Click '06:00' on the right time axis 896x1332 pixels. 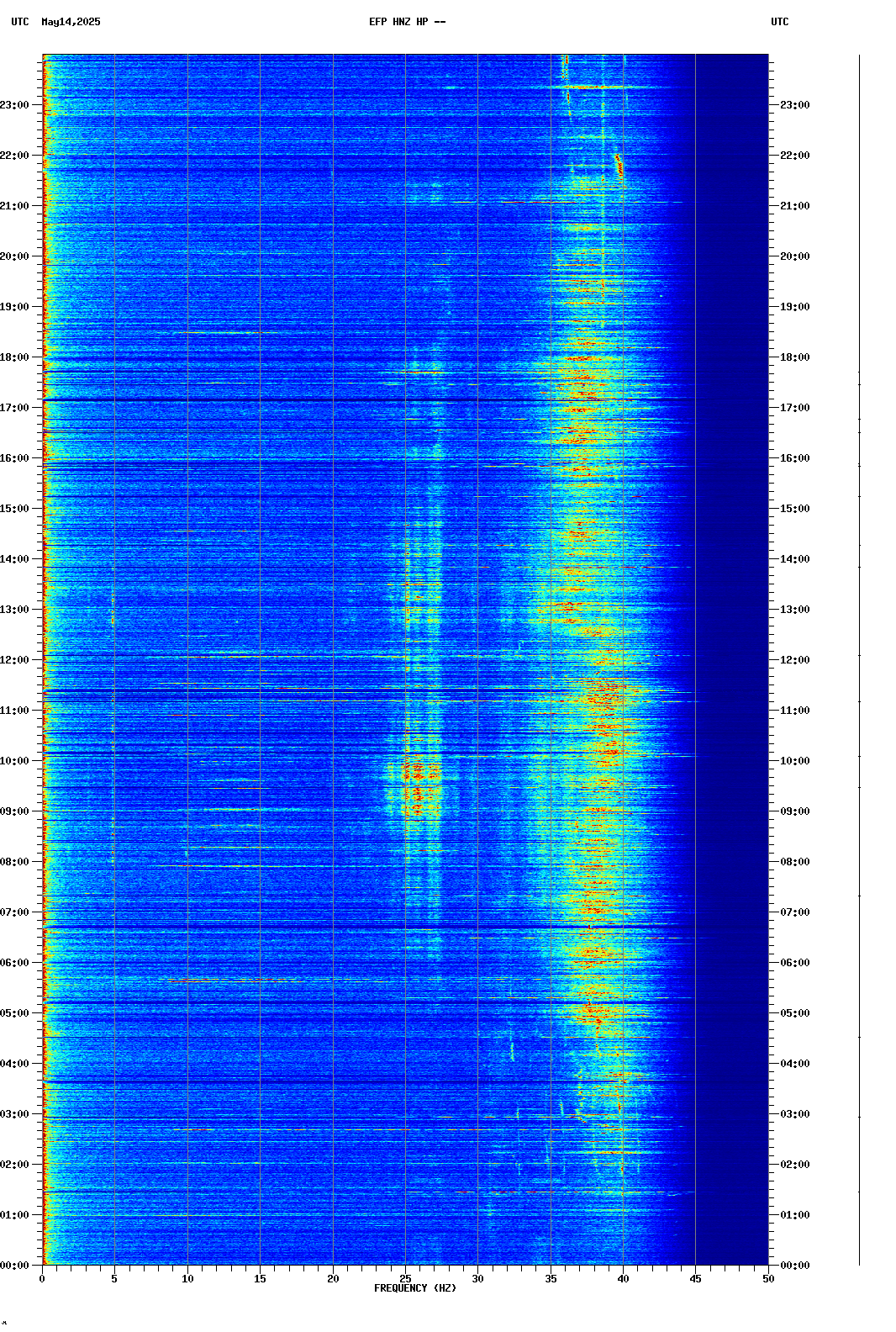point(795,963)
